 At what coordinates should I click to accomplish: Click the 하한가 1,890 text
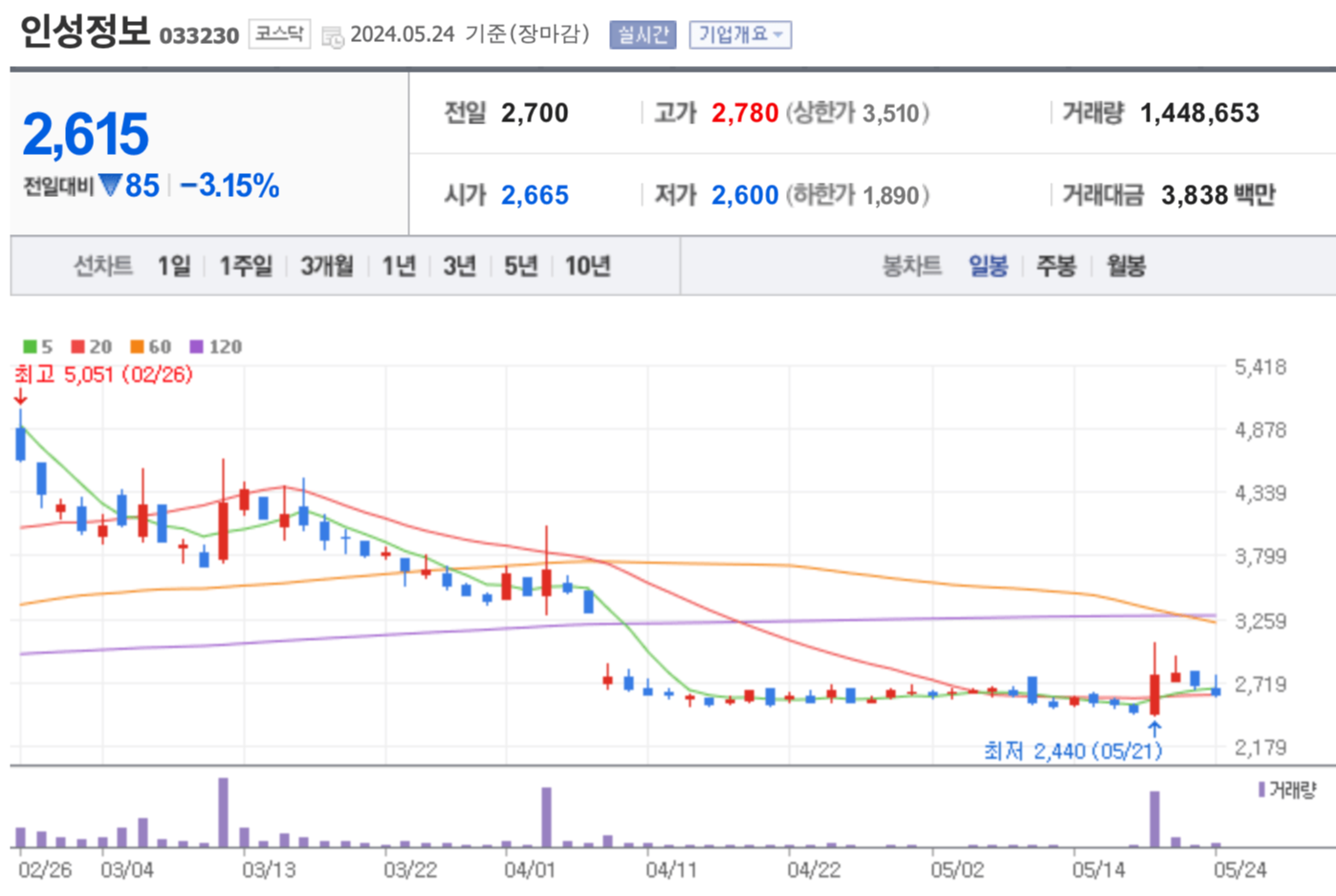pyautogui.click(x=858, y=196)
